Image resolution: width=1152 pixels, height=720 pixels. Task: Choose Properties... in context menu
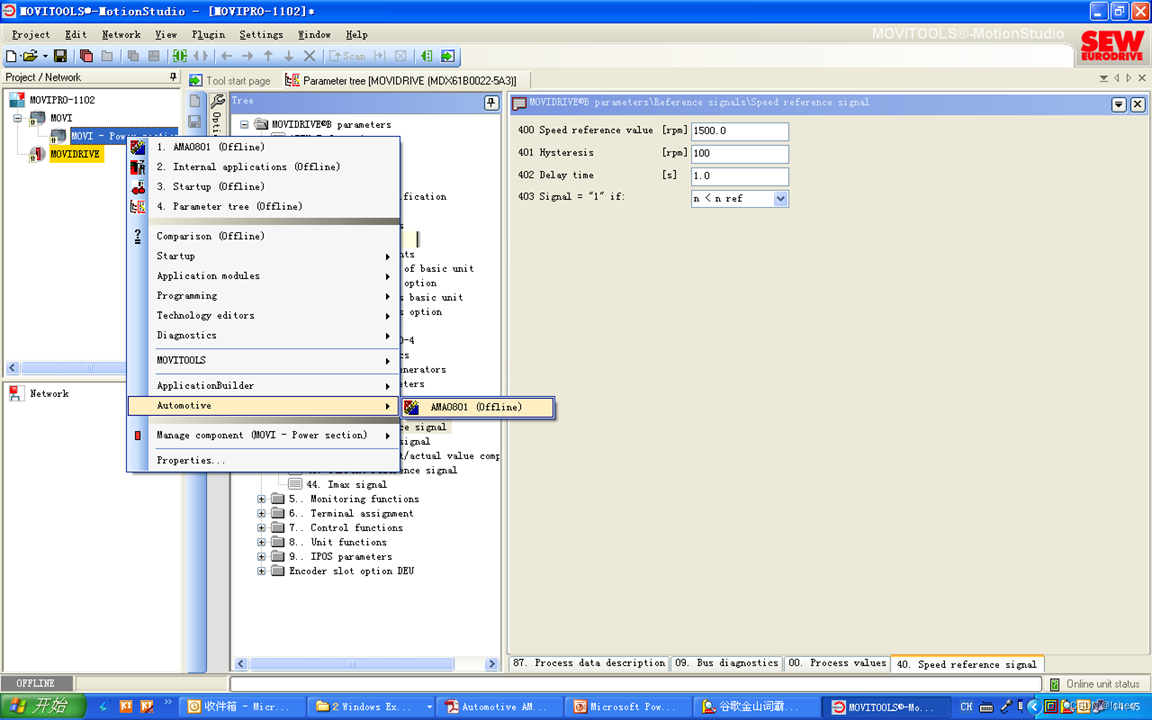pyautogui.click(x=263, y=461)
